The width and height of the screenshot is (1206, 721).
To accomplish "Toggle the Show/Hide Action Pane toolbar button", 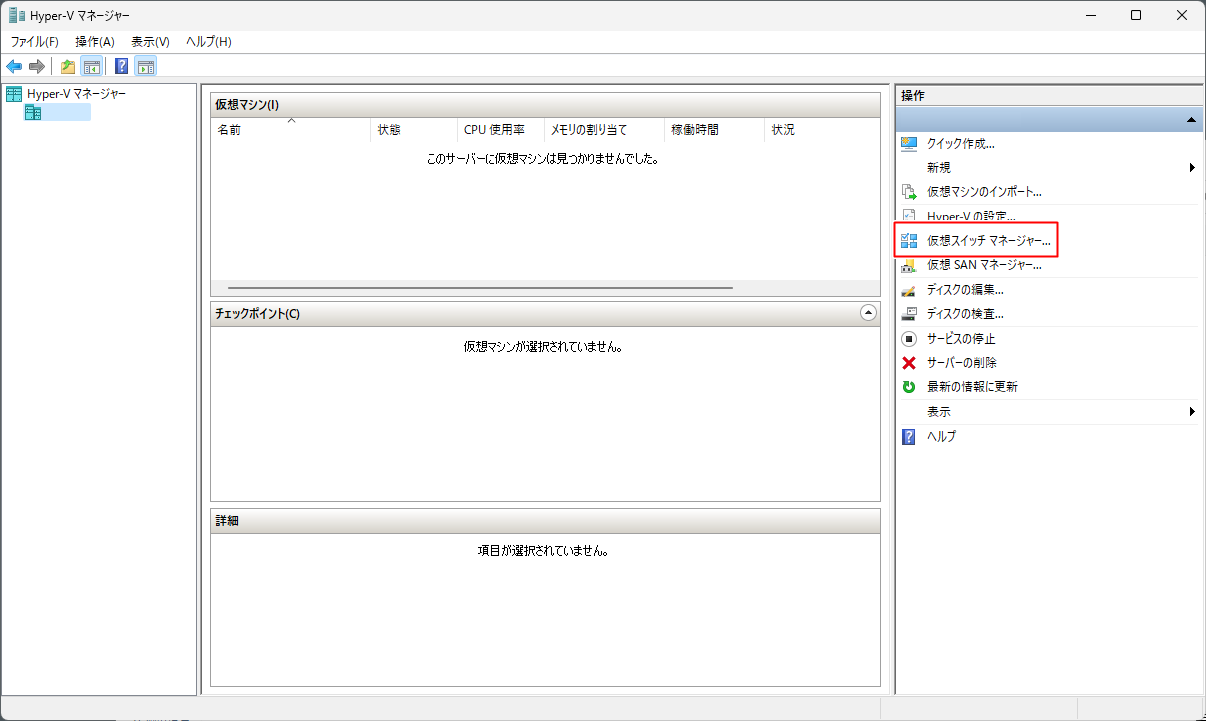I will click(146, 67).
